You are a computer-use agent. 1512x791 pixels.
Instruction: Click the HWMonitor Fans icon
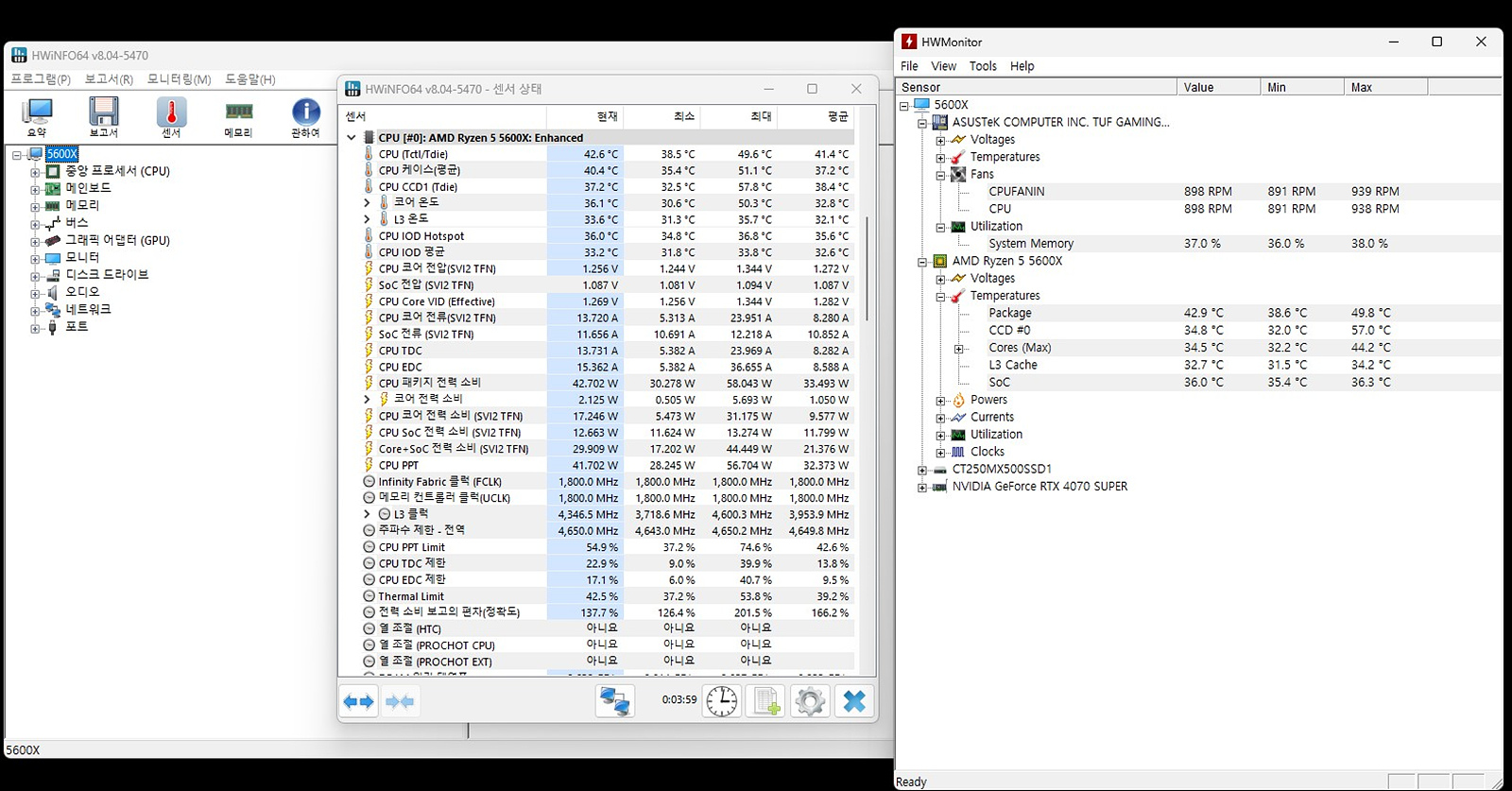[958, 174]
